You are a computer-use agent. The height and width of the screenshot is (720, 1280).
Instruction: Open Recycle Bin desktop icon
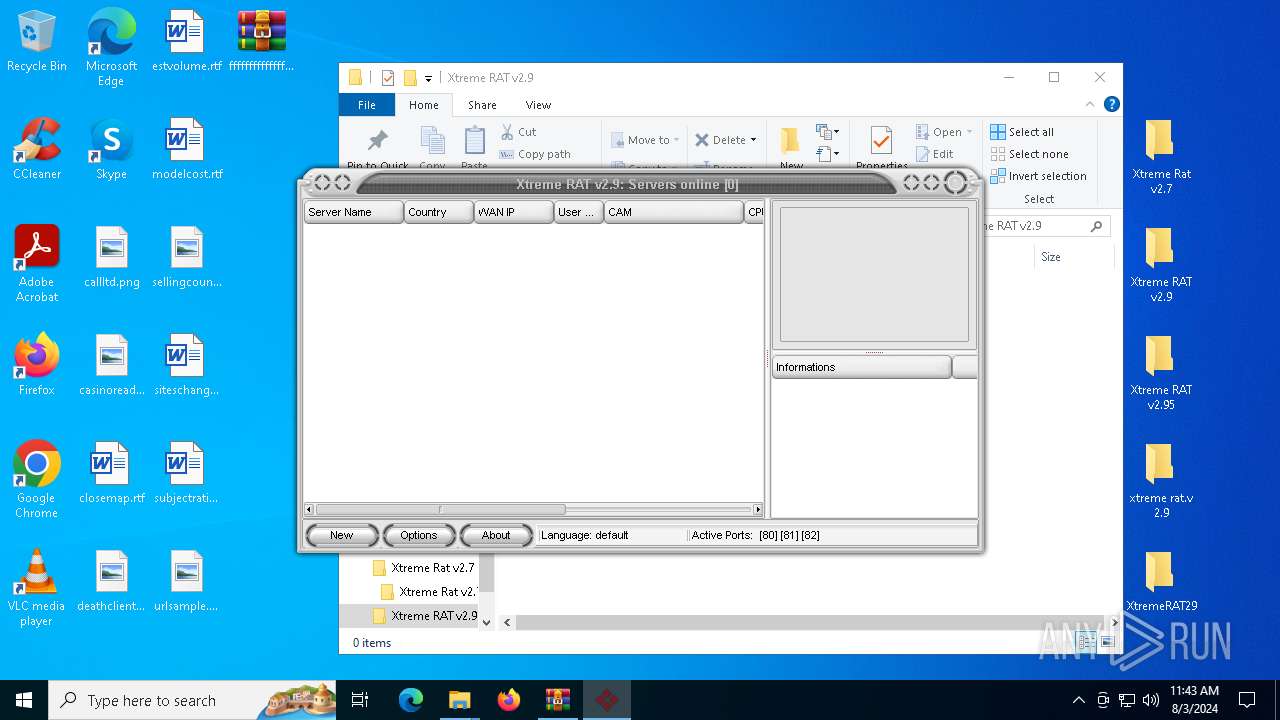click(x=37, y=42)
